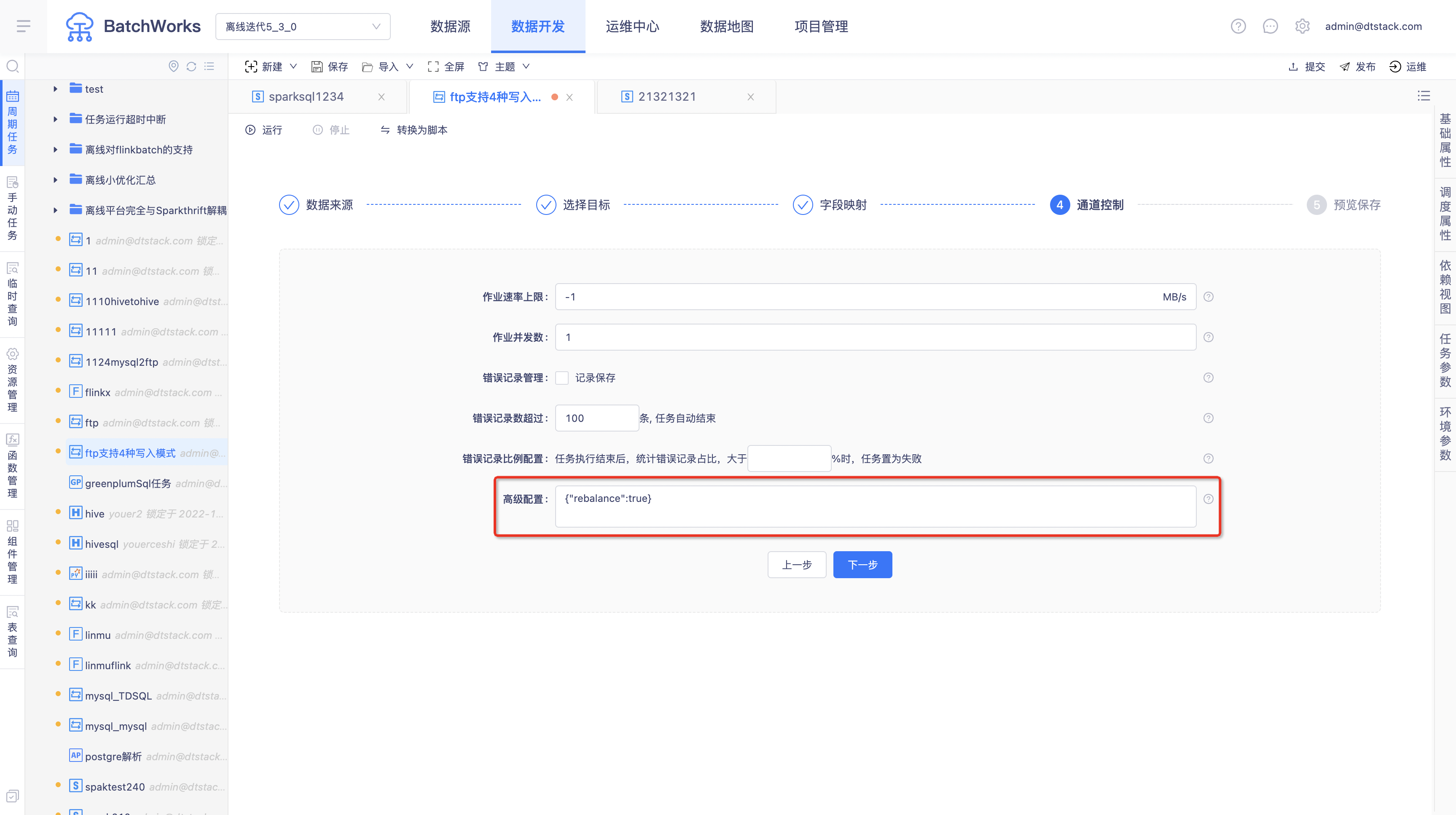Expand the 离线对flinkbatch的支持 folder
This screenshot has width=1456, height=815.
(55, 150)
